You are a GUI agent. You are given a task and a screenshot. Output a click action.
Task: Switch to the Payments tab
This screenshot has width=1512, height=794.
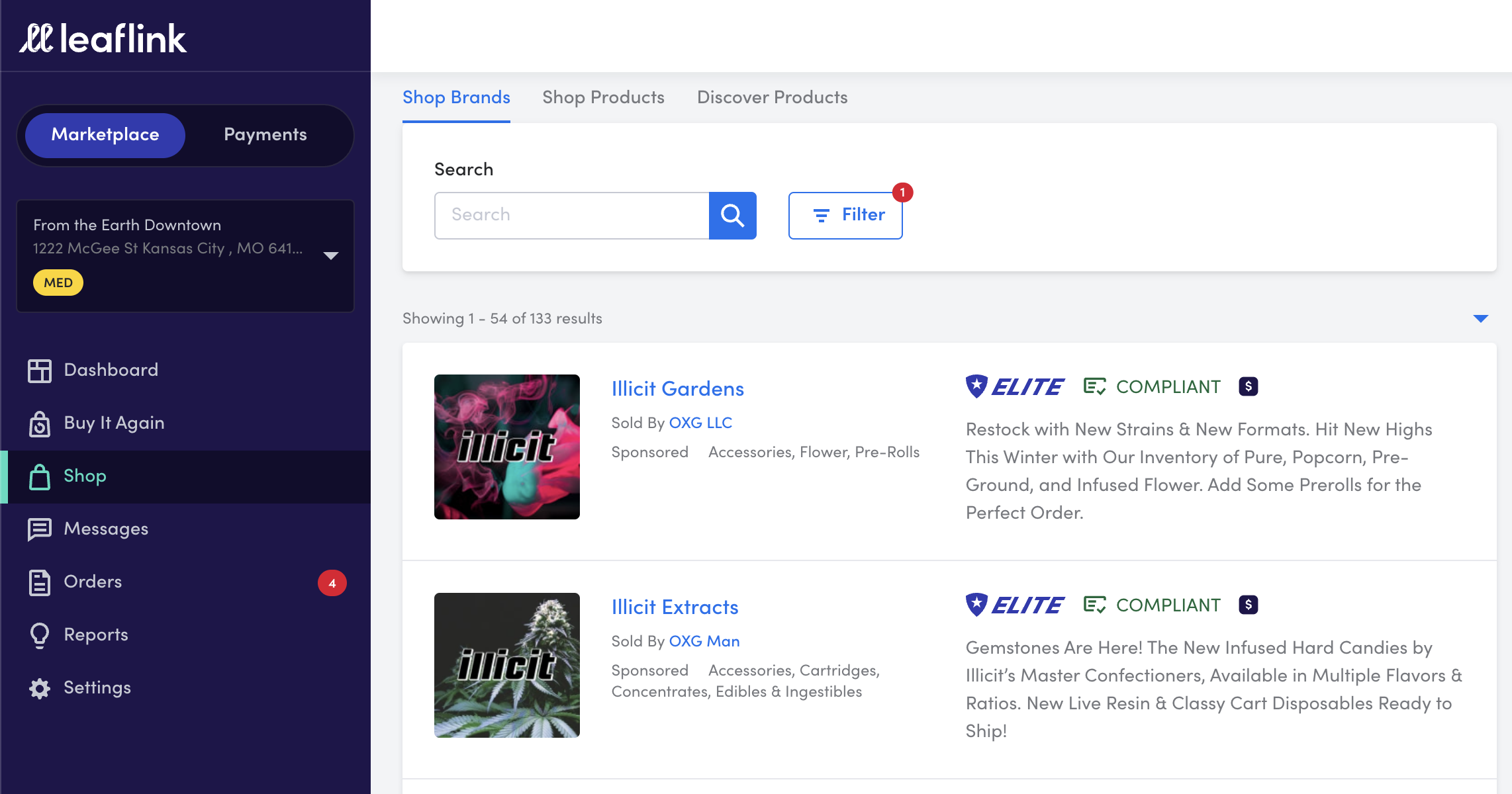tap(264, 134)
